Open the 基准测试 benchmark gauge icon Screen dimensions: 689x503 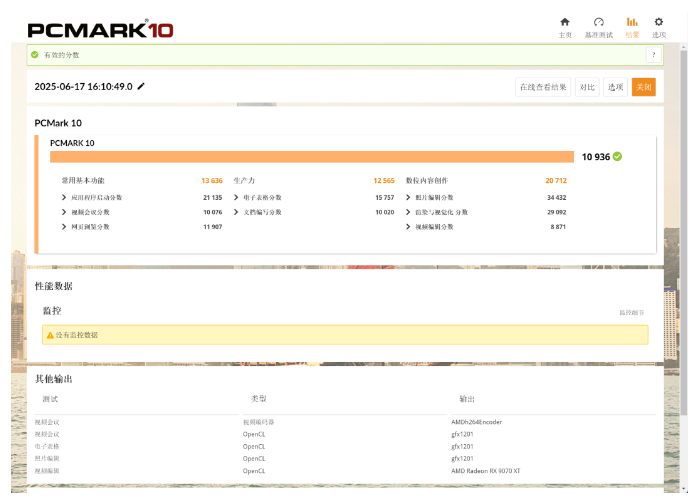598,22
